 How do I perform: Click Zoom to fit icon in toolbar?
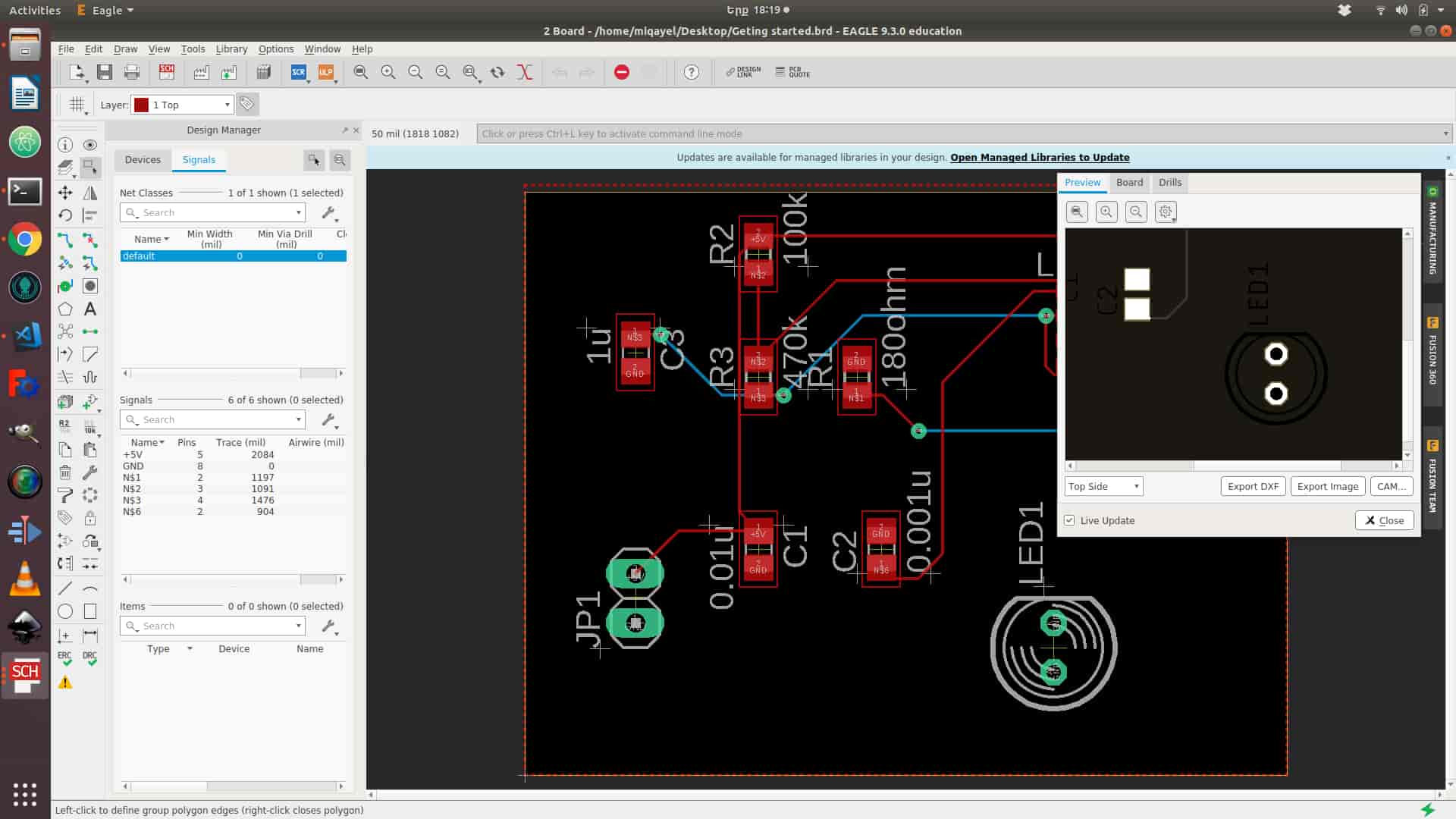pos(361,72)
